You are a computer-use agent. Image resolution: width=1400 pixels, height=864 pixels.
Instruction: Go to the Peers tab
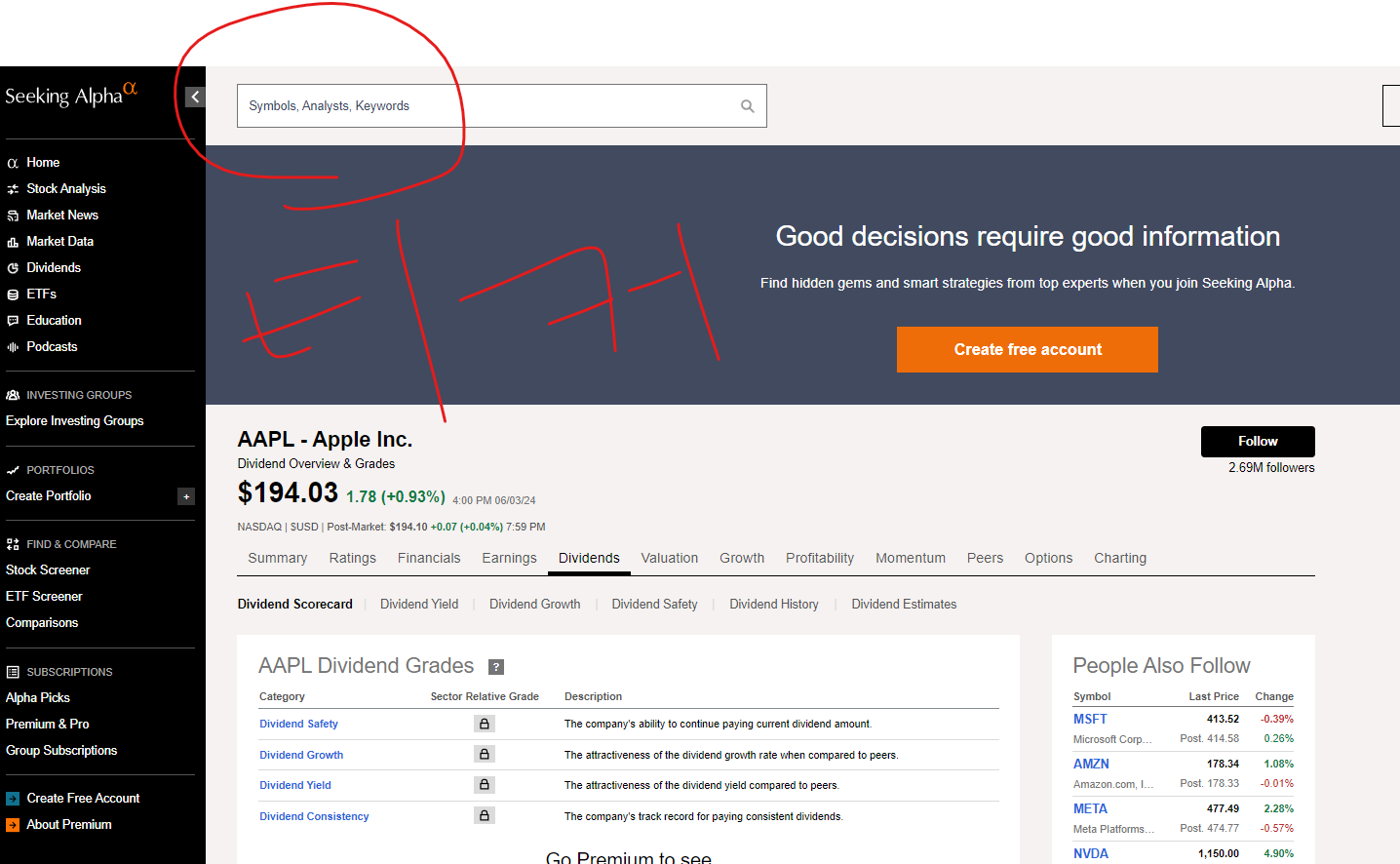[x=985, y=558]
